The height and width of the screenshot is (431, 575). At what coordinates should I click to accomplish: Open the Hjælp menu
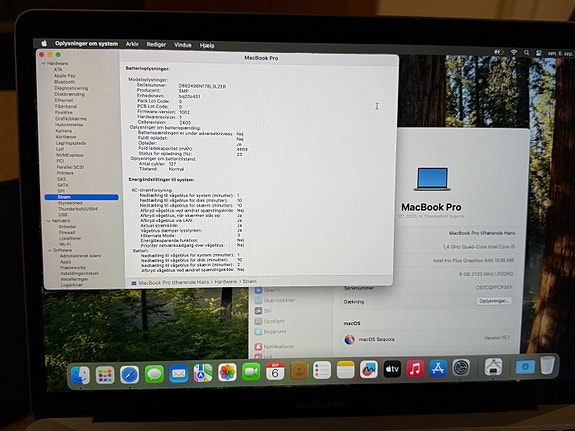pyautogui.click(x=207, y=45)
